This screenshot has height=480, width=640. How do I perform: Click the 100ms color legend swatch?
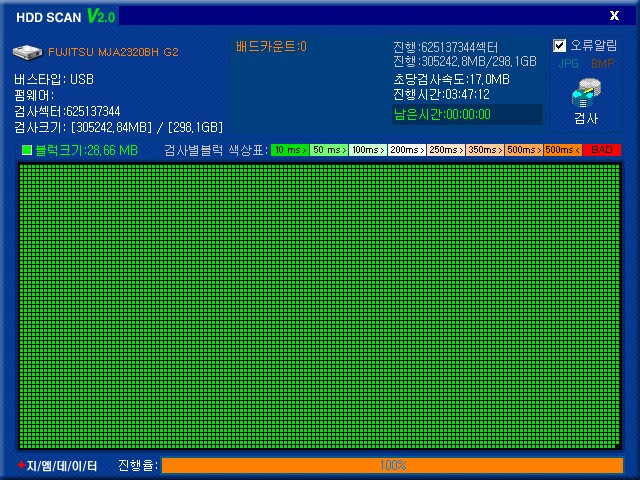368,150
